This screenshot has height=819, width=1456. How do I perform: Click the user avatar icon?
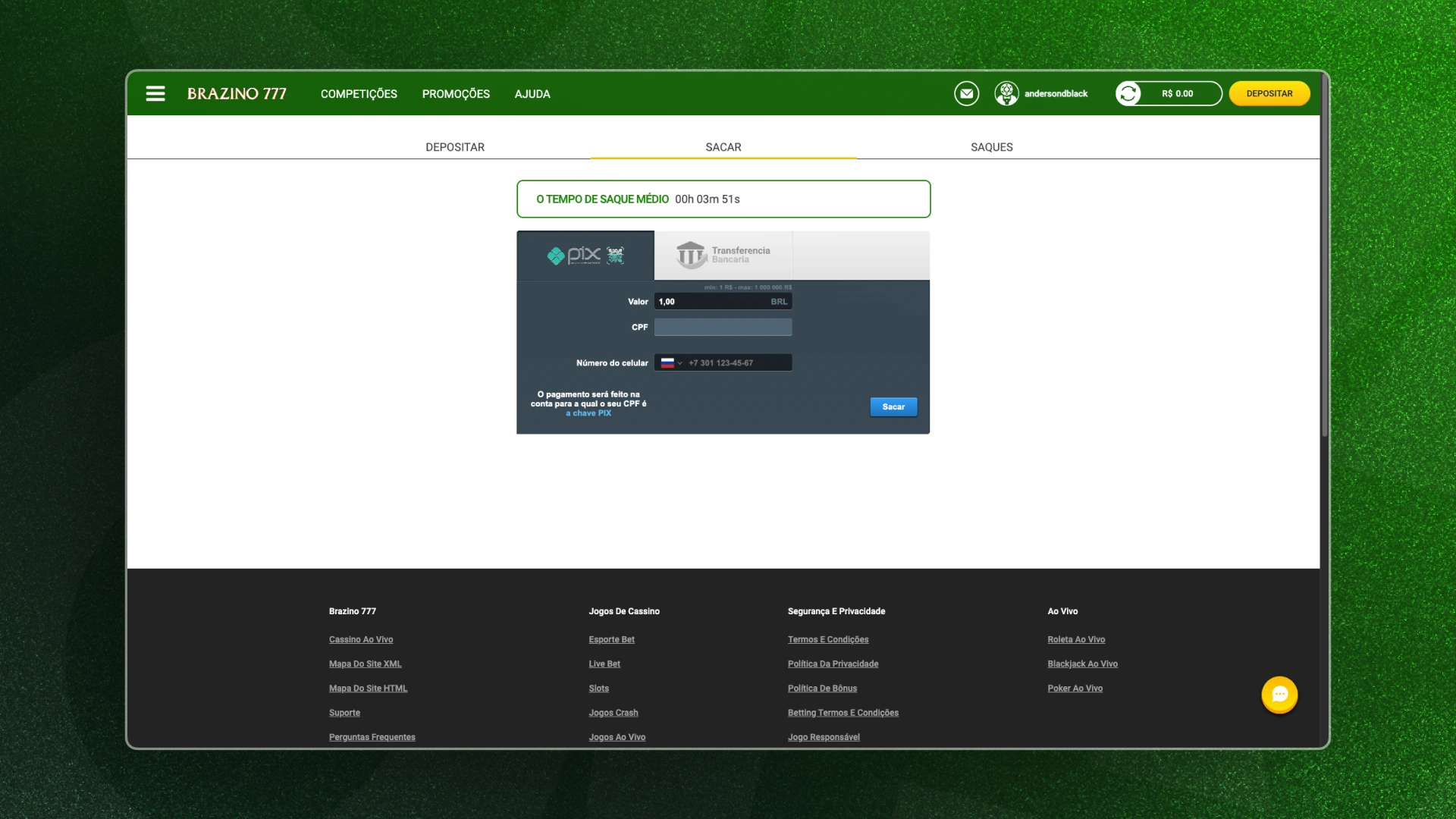click(x=1006, y=94)
